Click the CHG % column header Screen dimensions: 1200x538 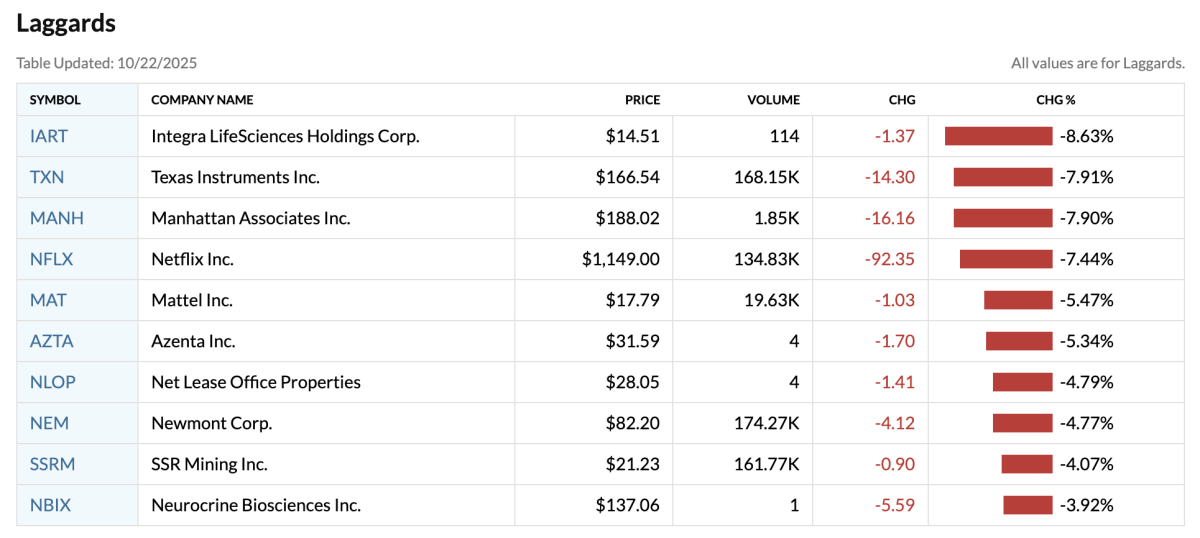point(1056,100)
